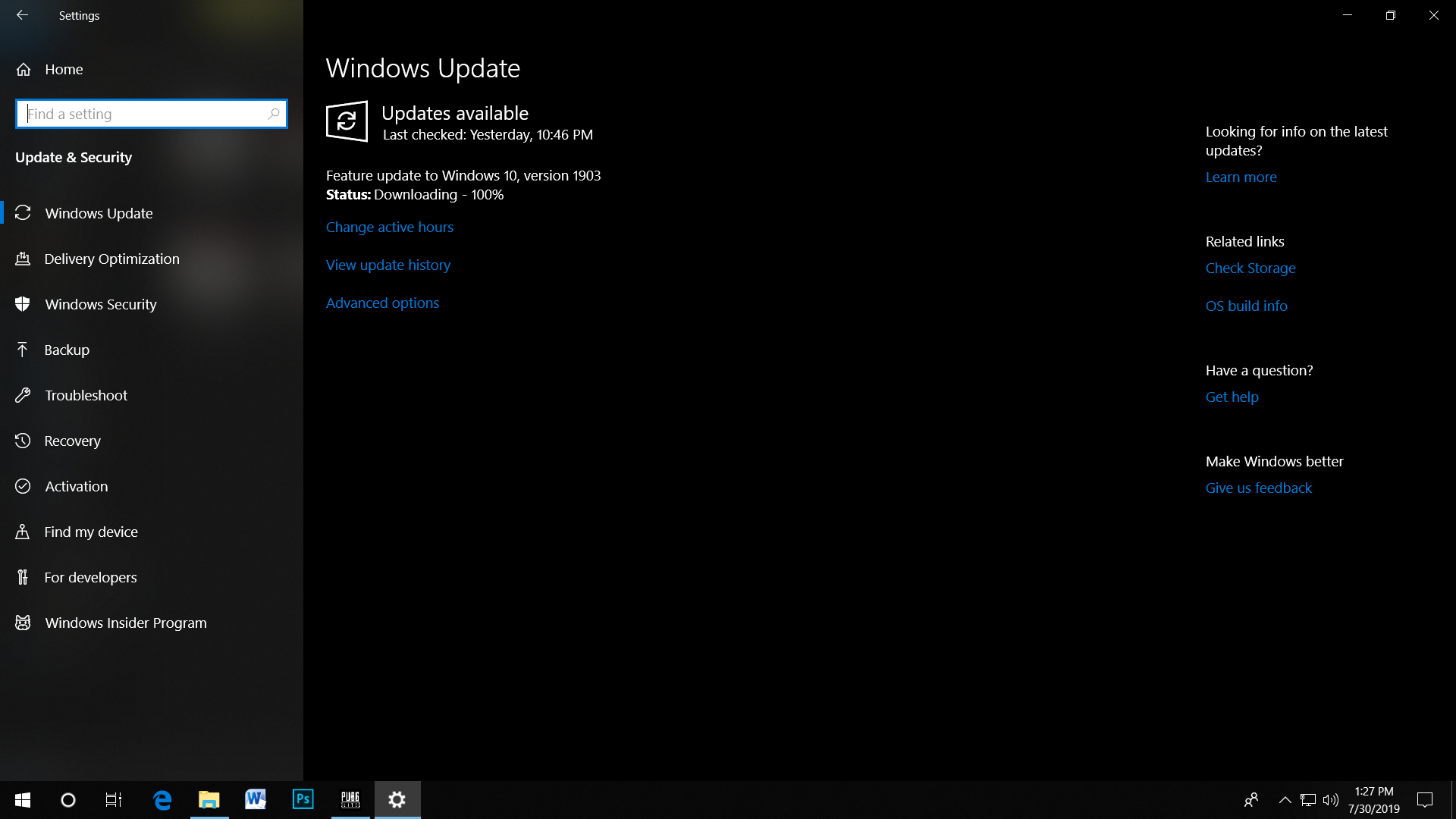Launch Microsoft Edge from taskbar
Screen dimensions: 1456x819
pos(162,800)
